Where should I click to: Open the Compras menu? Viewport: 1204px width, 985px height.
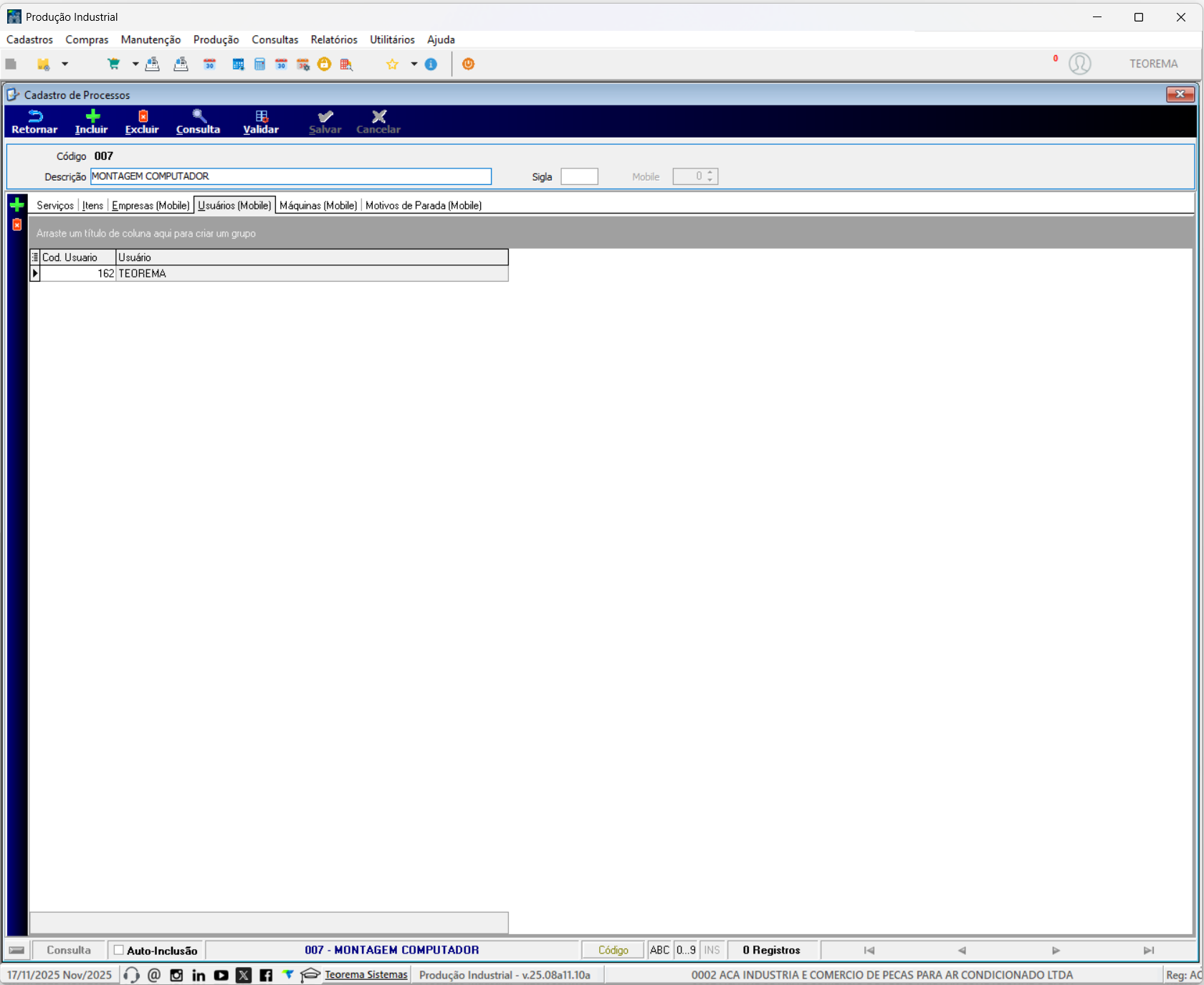point(87,39)
